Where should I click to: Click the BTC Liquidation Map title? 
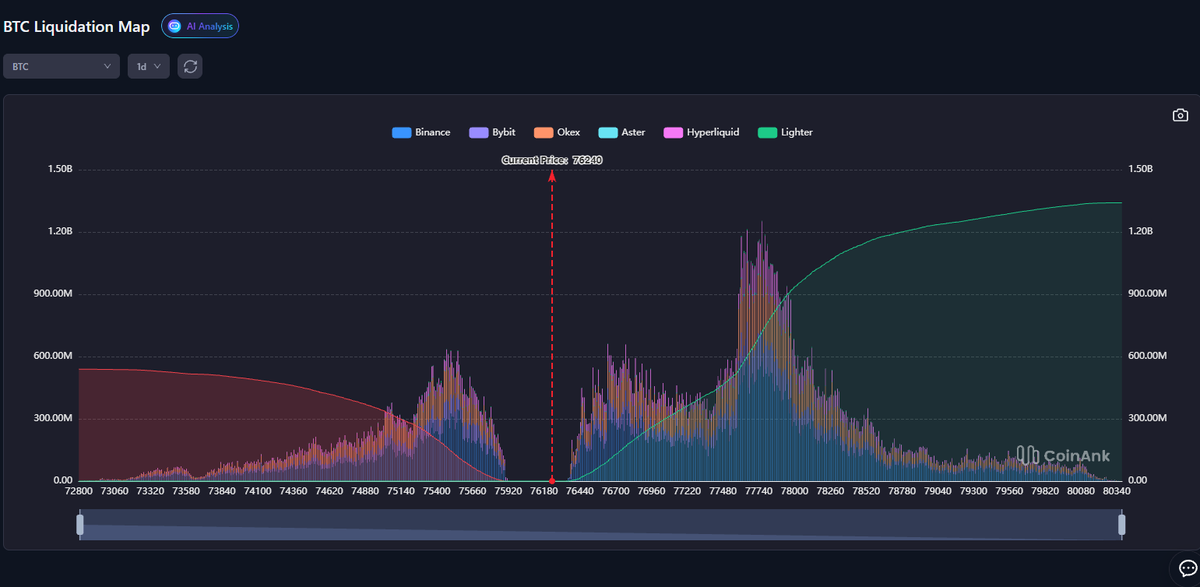[x=77, y=26]
